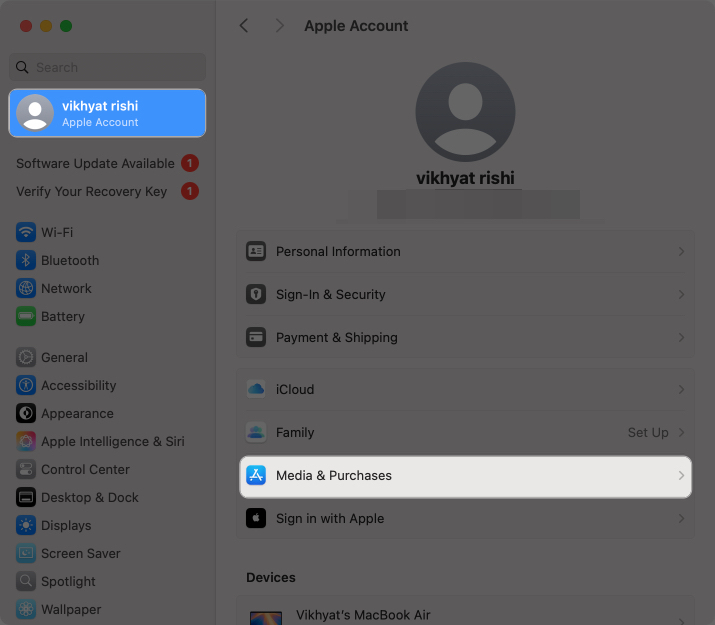This screenshot has height=625, width=715.
Task: Open Accessibility settings pane
Action: (107, 385)
